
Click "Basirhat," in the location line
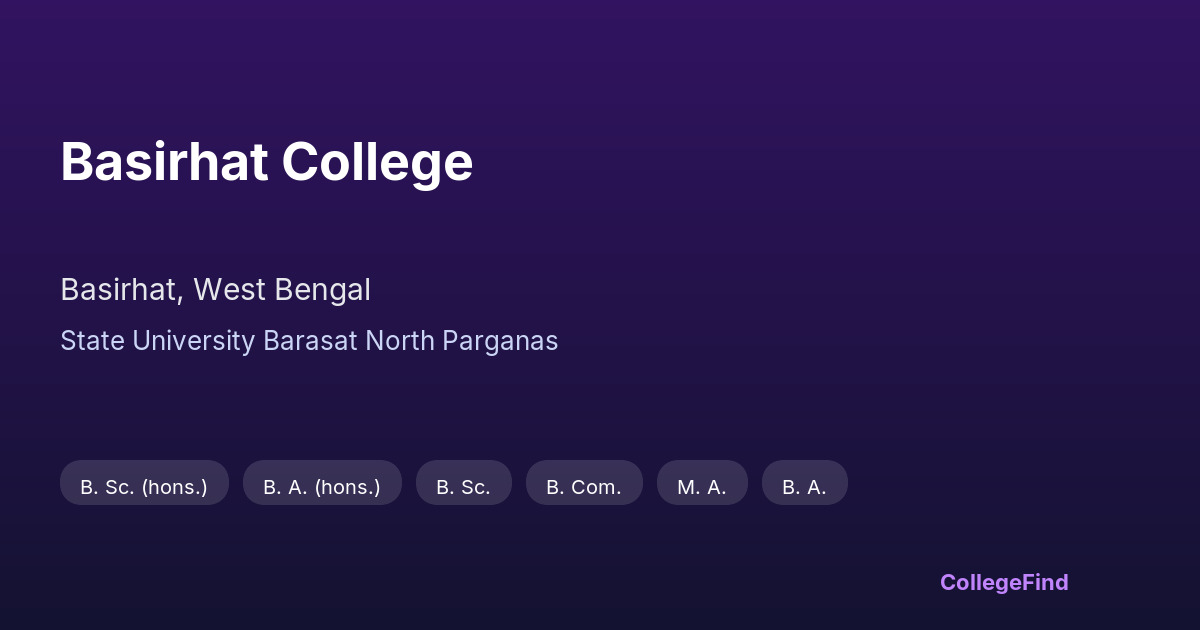pyautogui.click(x=122, y=290)
